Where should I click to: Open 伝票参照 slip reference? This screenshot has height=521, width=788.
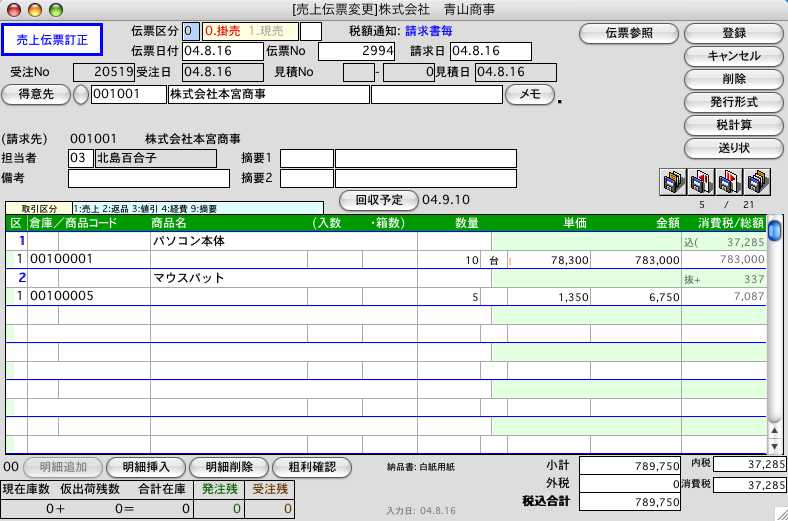(630, 33)
